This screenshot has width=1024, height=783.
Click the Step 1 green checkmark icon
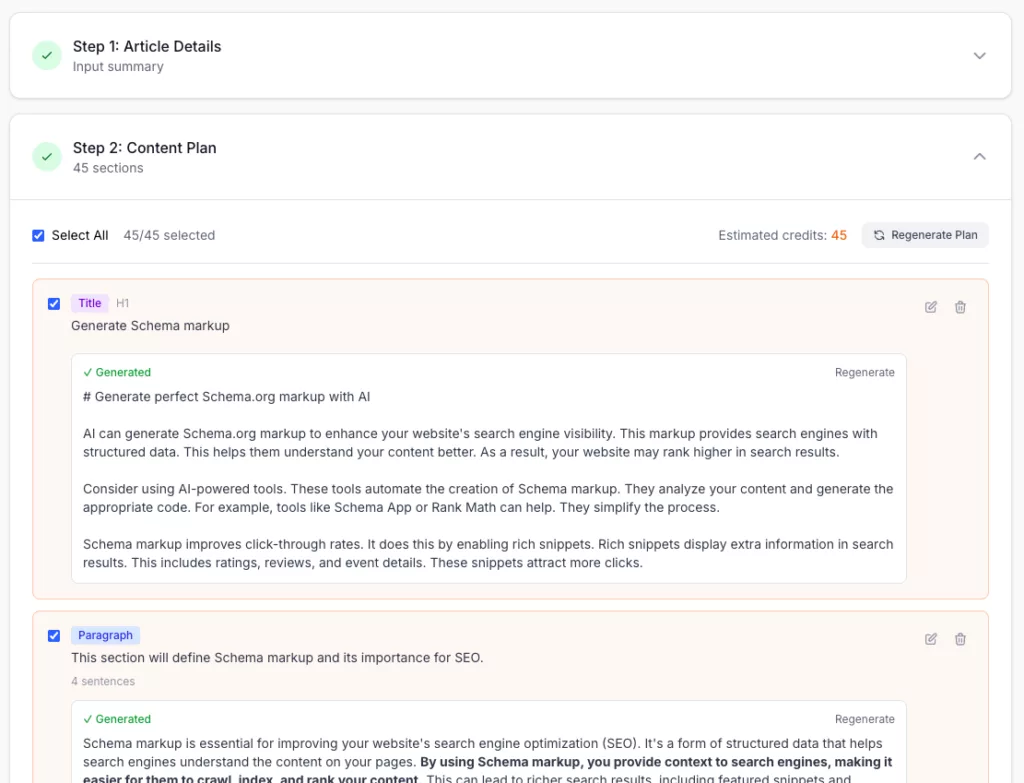coord(47,55)
